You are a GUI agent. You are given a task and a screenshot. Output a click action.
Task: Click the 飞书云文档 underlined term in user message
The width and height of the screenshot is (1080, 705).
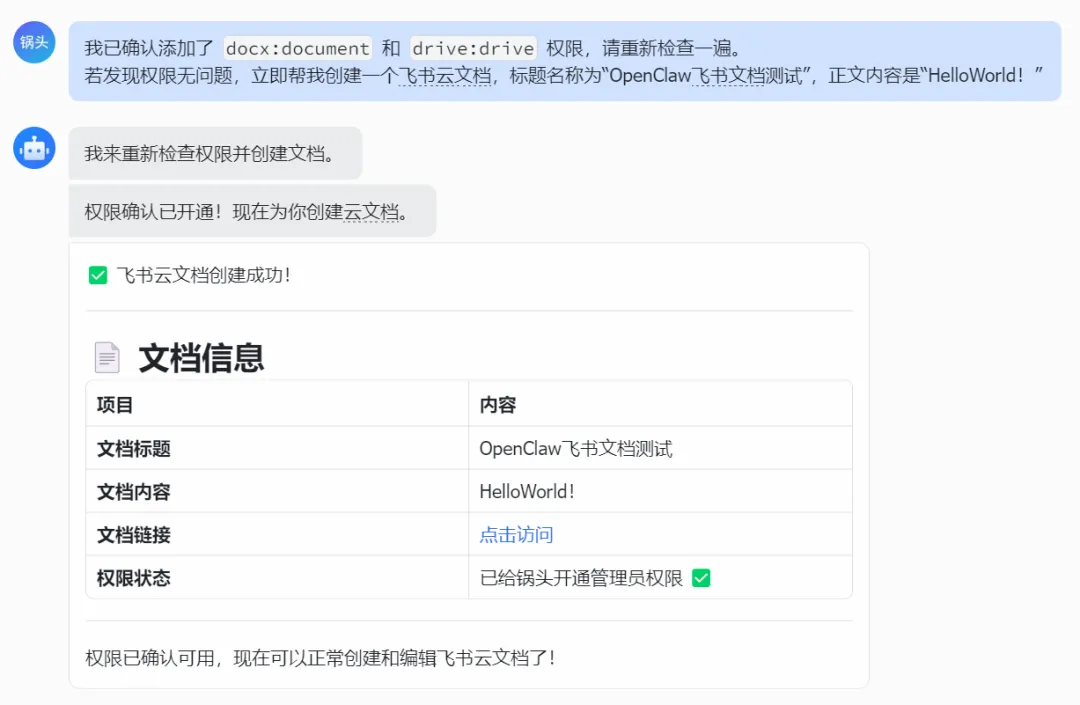coord(445,76)
